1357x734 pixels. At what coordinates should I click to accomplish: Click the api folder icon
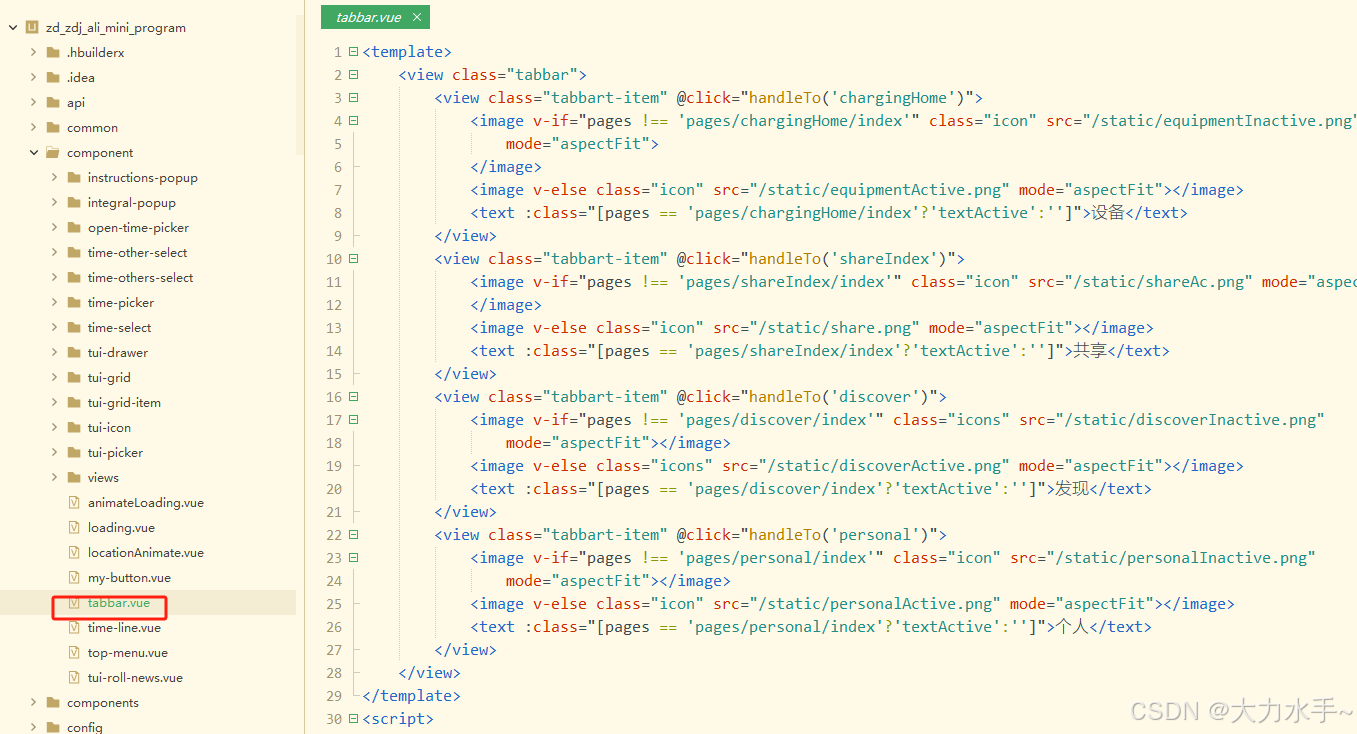pos(53,102)
